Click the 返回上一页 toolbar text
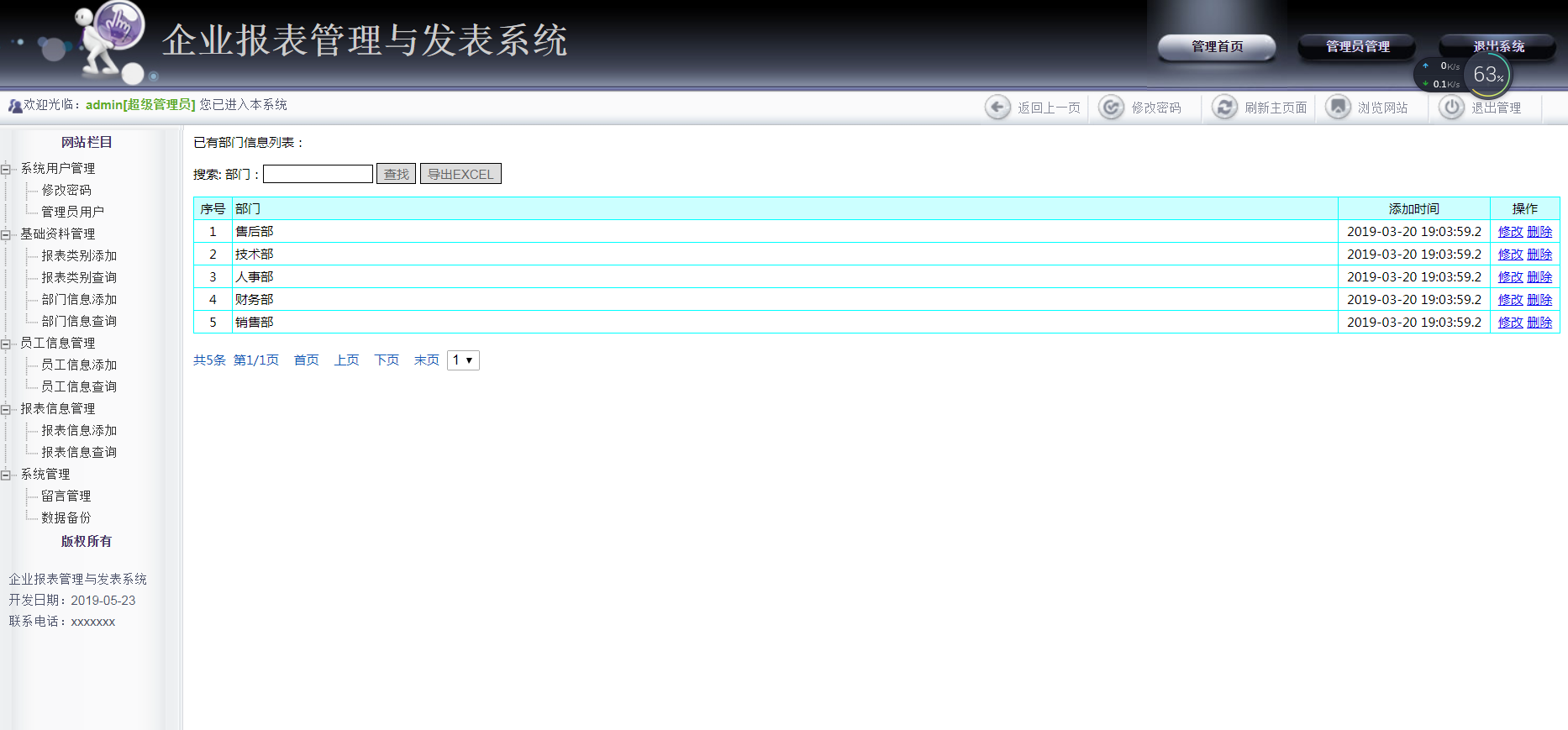Viewport: 1568px width, 730px height. 1049,108
